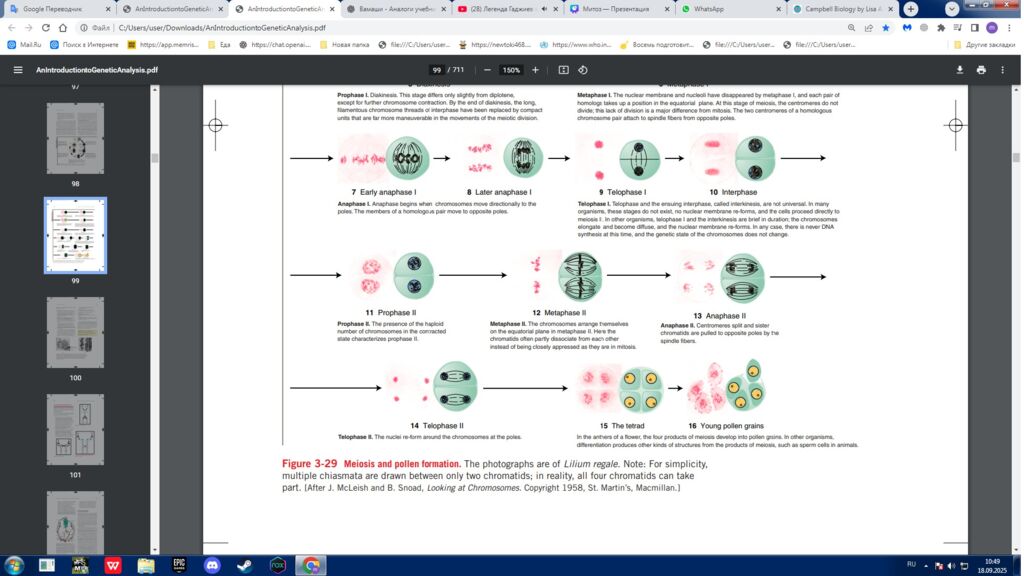Open the tab search dropdown arrow
The height and width of the screenshot is (576, 1024).
point(951,9)
